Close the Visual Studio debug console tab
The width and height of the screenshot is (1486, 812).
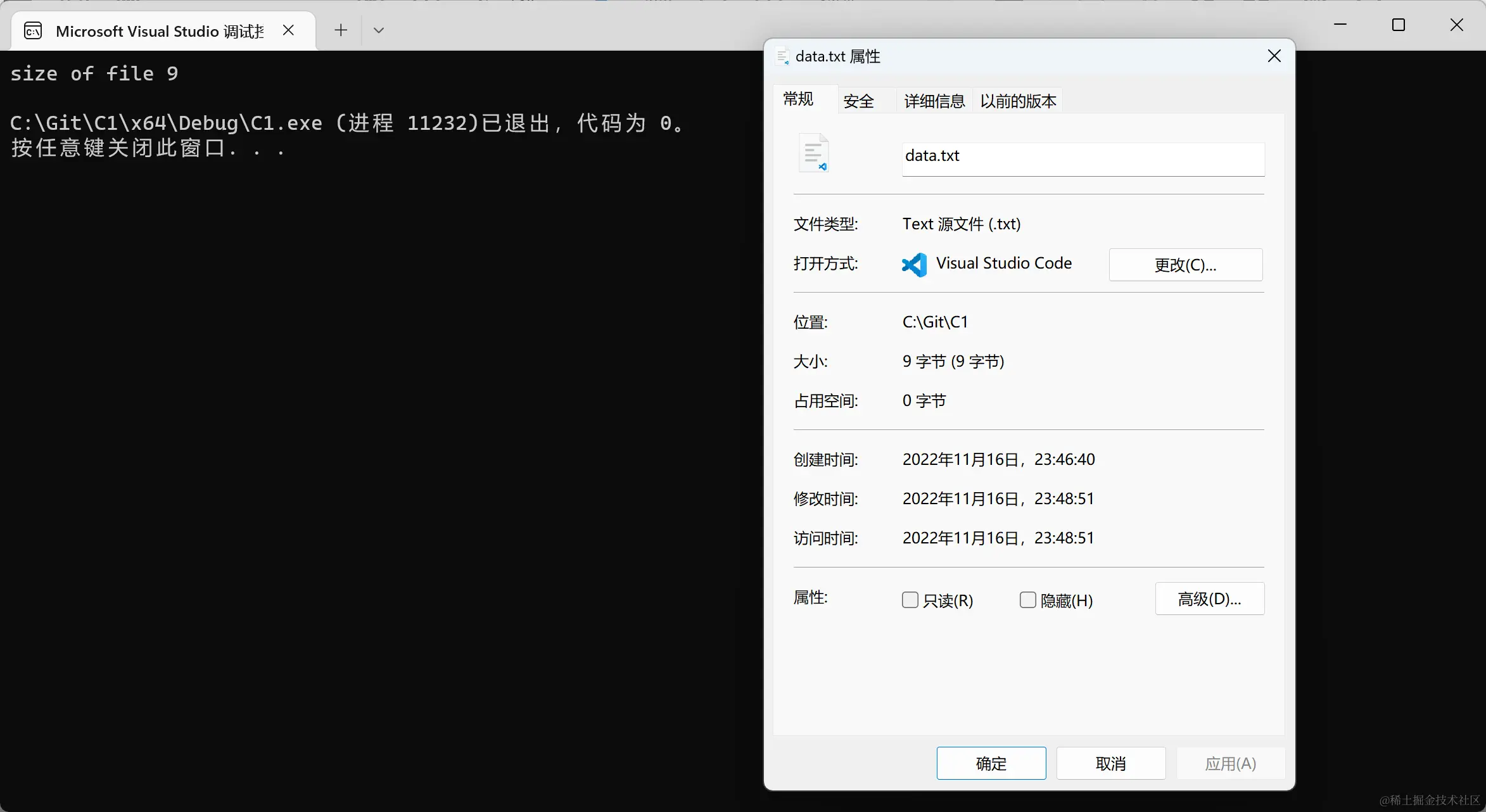click(x=288, y=30)
